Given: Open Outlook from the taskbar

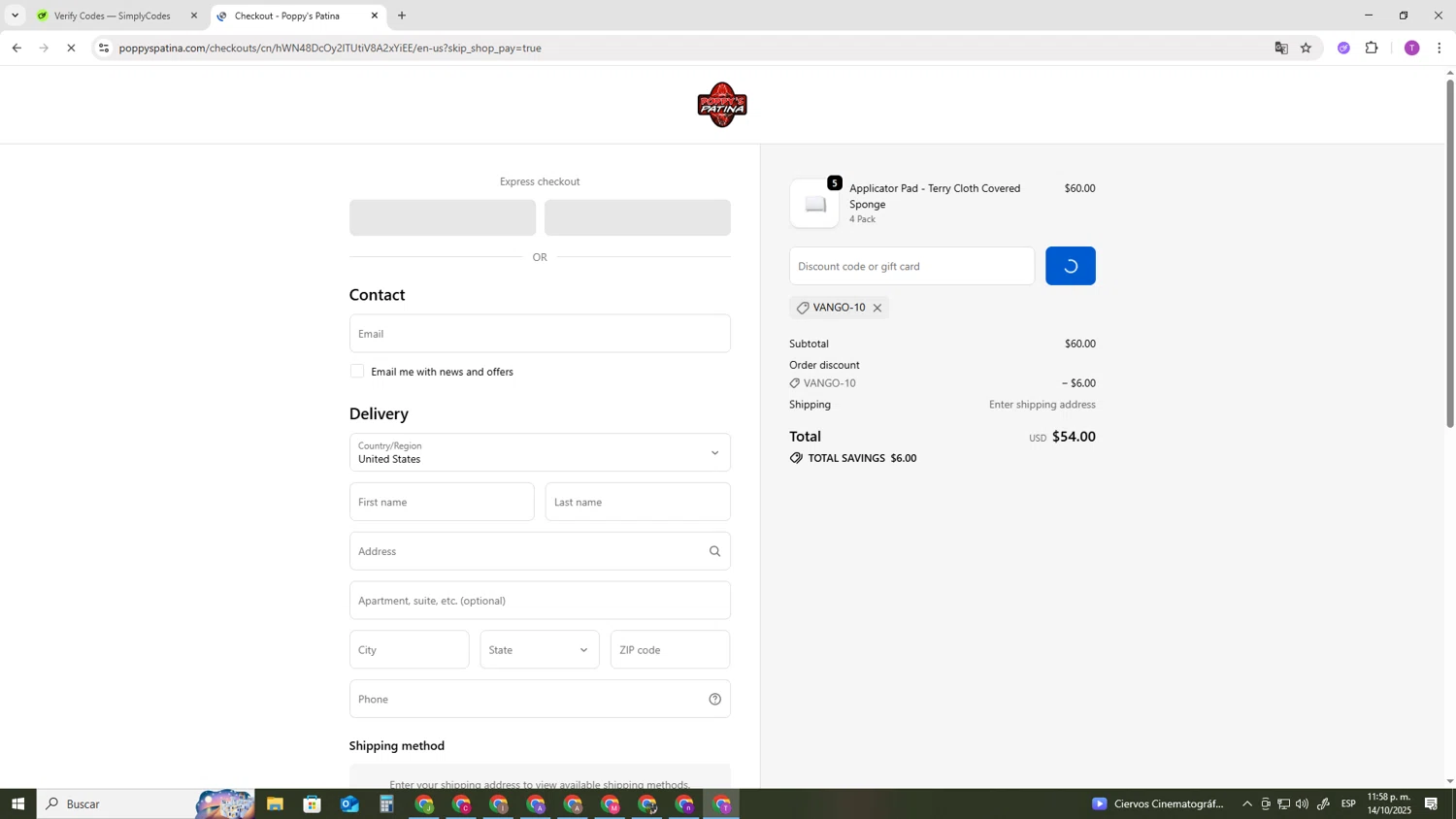Looking at the screenshot, I should (349, 804).
